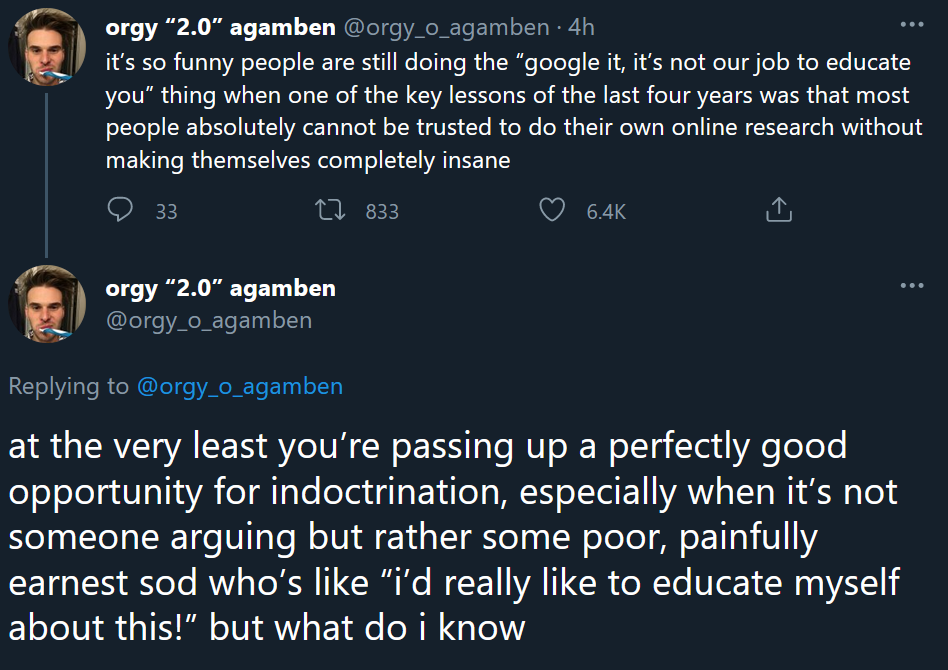Screen dimensions: 948x670
Task: Click the "4h" timestamp on the first tweet
Action: (581, 28)
